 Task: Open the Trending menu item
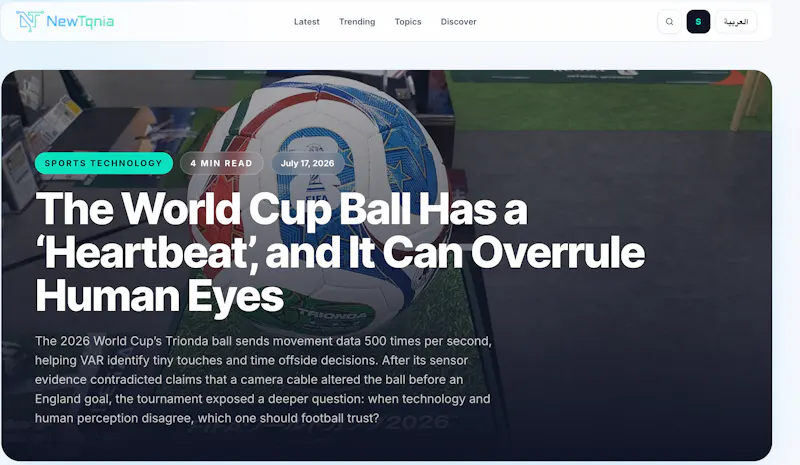click(357, 22)
